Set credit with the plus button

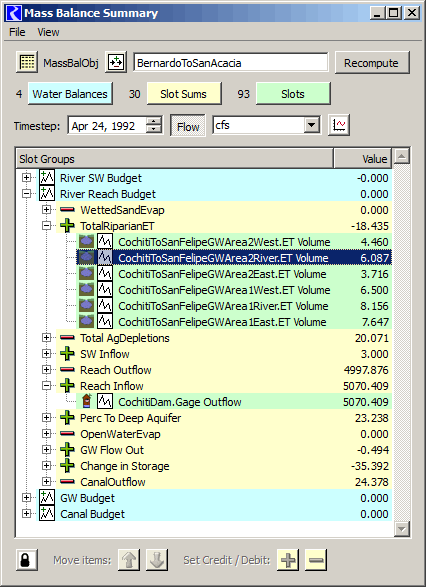click(288, 560)
